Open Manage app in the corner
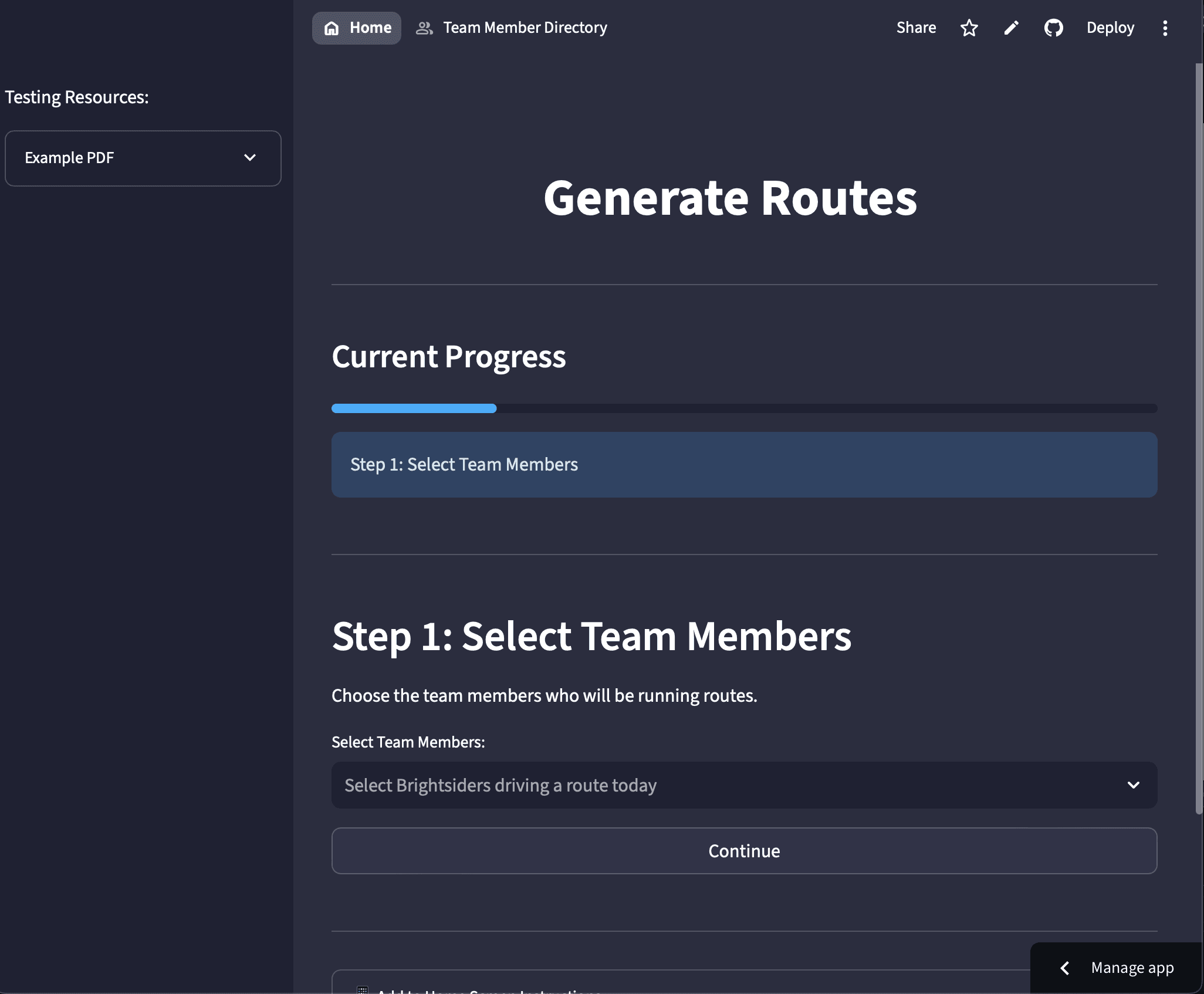This screenshot has width=1204, height=994. (1132, 968)
